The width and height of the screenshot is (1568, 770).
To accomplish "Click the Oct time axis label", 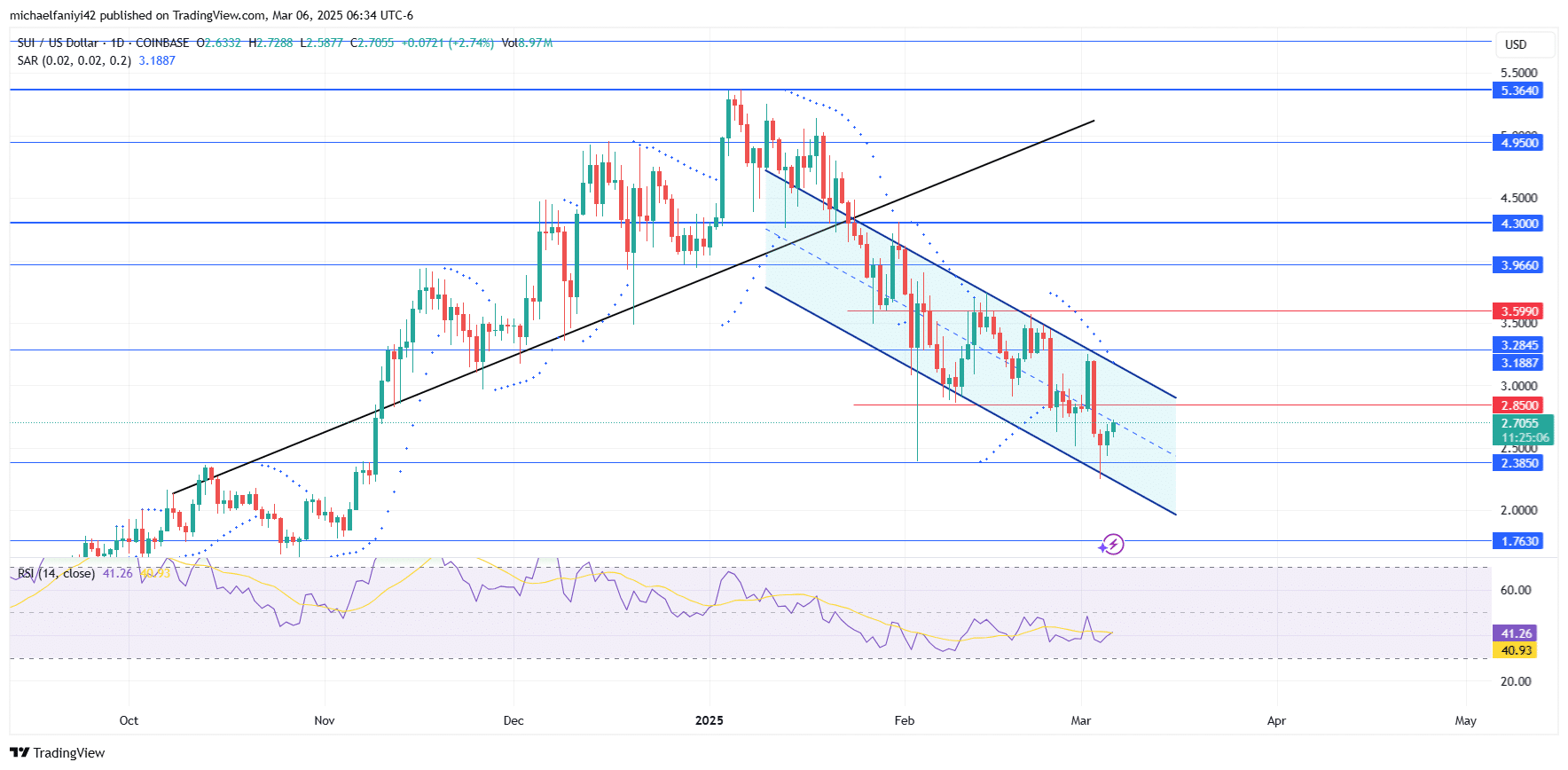I will tap(129, 720).
